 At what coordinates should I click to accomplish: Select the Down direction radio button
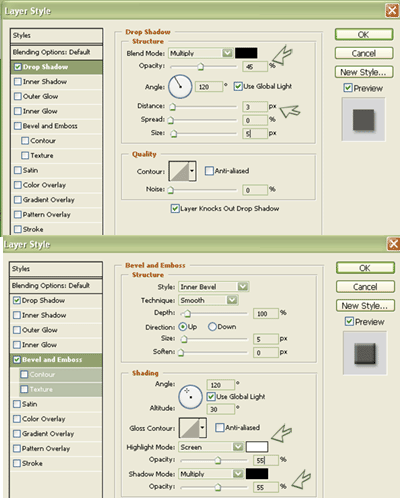212,327
